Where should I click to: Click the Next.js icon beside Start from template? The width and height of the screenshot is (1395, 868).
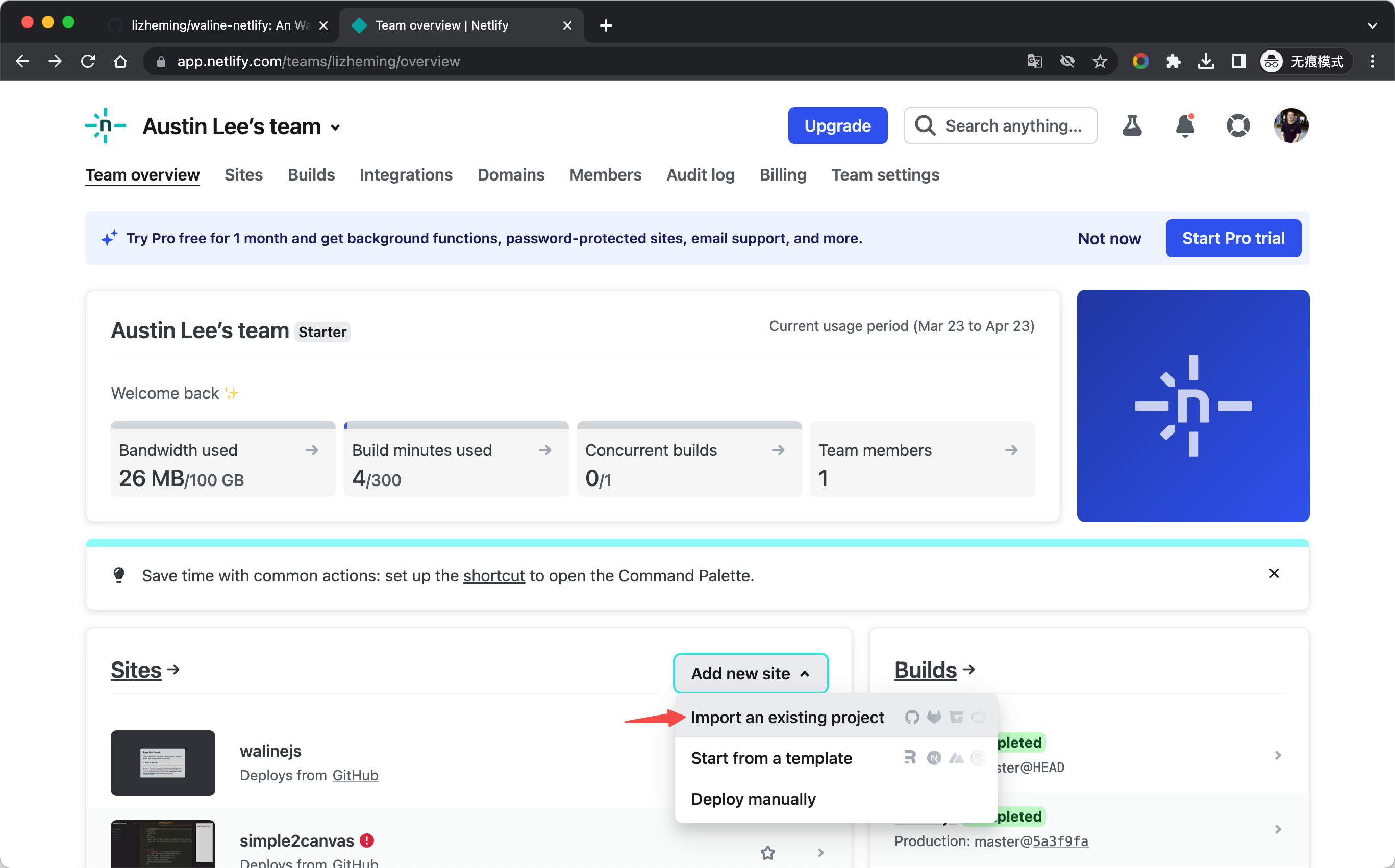click(933, 758)
